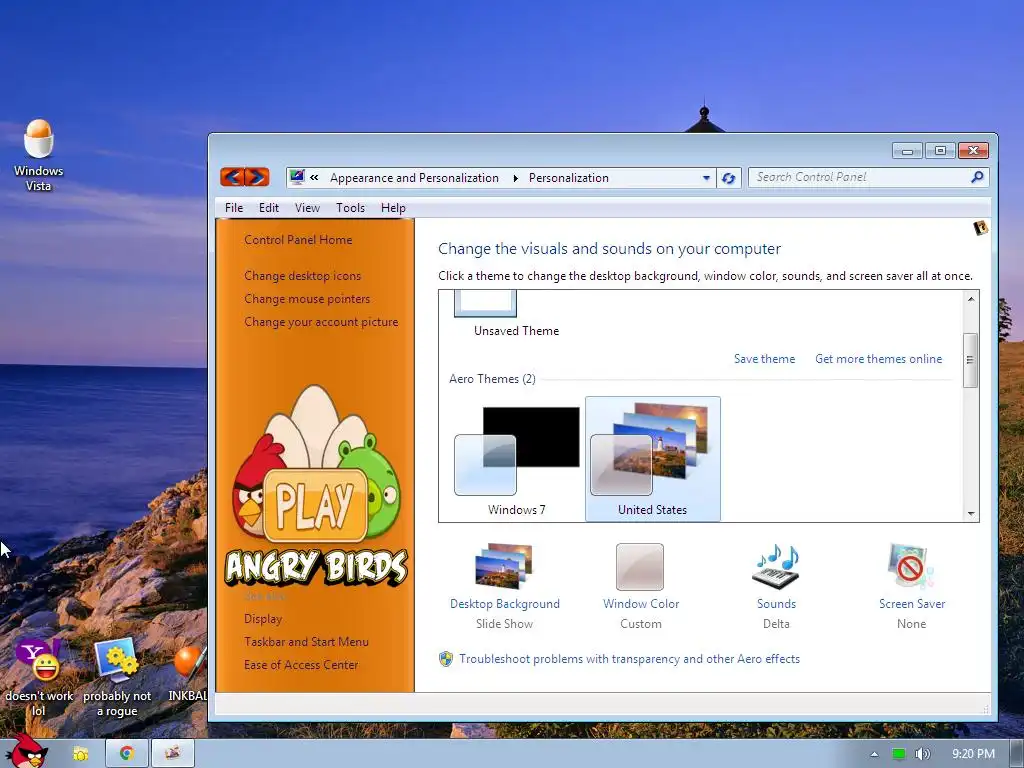1024x768 pixels.
Task: Click the Personalization taskbar button
Action: (172, 754)
